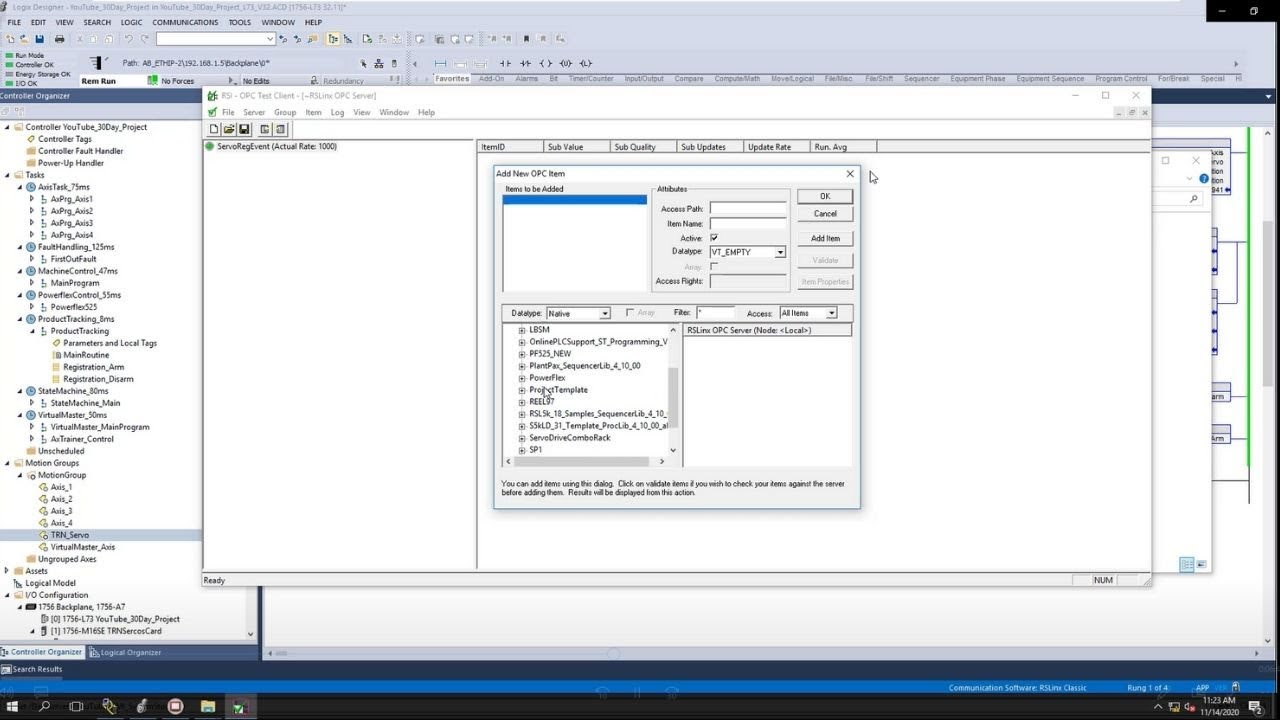Insert an Examine Off contact instruction
Viewport: 1280px width, 720px height.
tap(525, 63)
